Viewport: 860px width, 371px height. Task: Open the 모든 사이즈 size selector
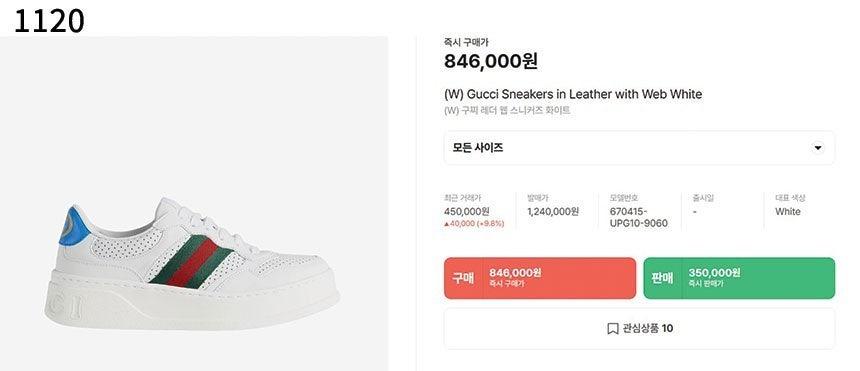click(639, 148)
